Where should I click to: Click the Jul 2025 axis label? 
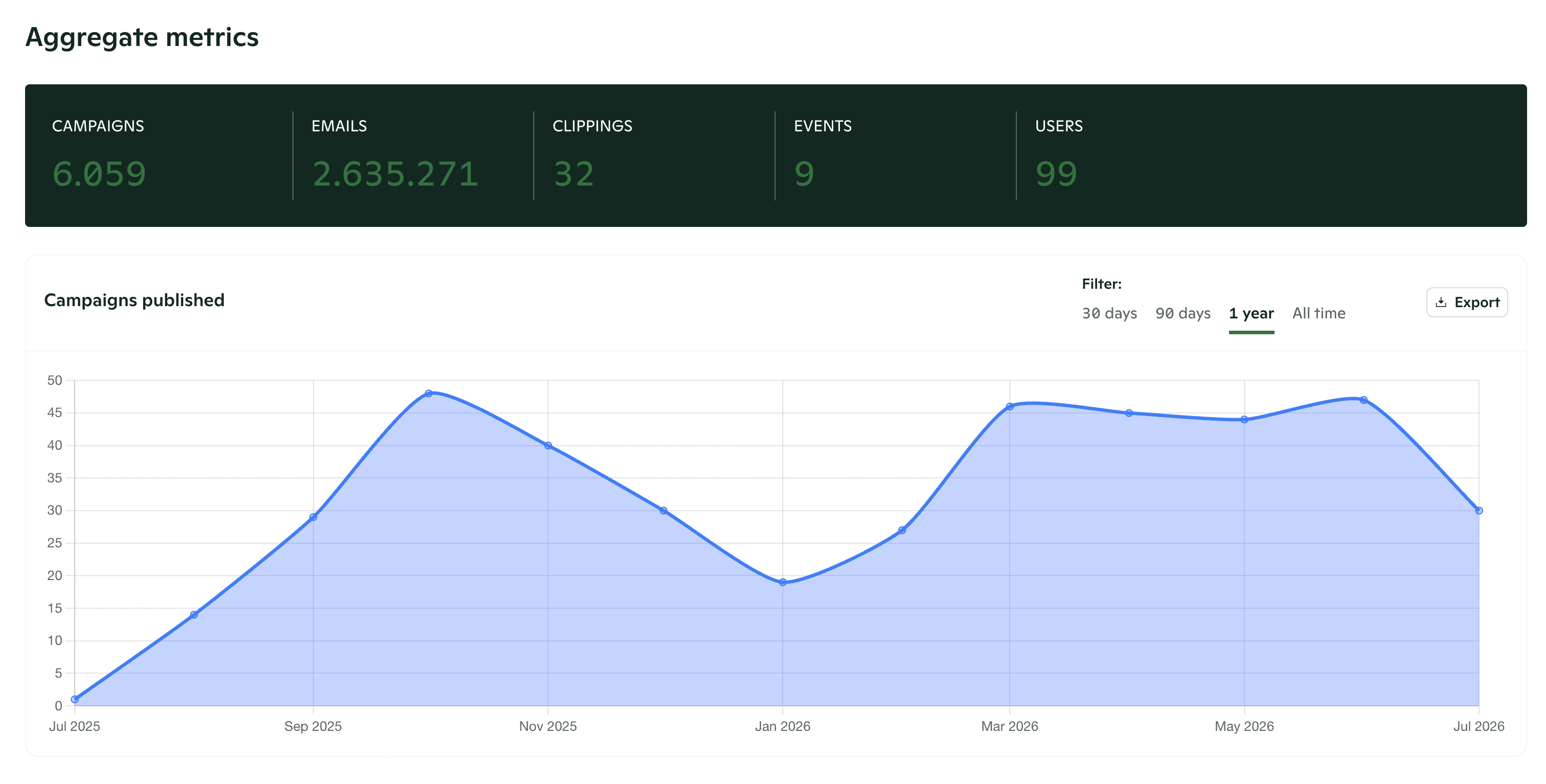click(75, 726)
